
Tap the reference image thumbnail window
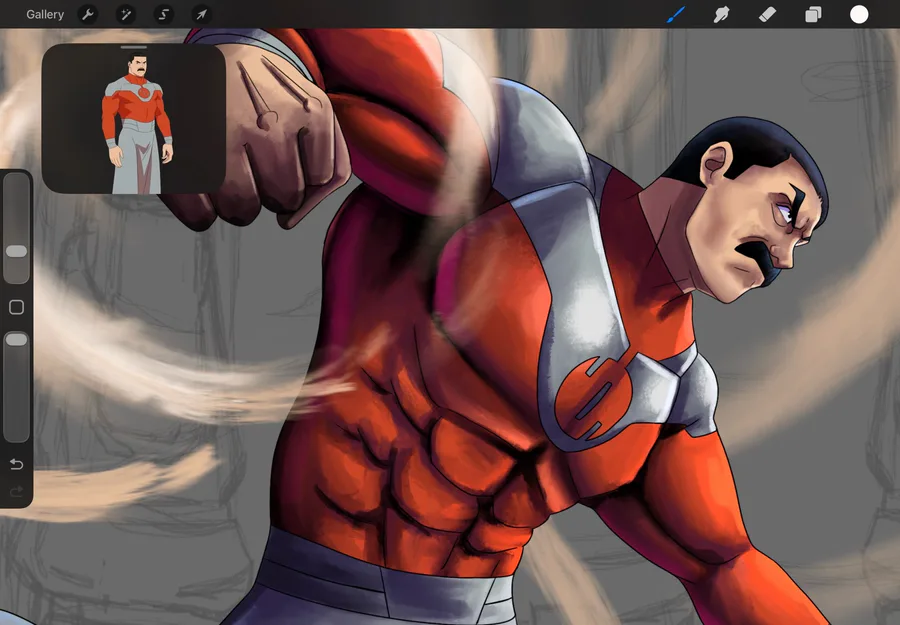pyautogui.click(x=134, y=119)
